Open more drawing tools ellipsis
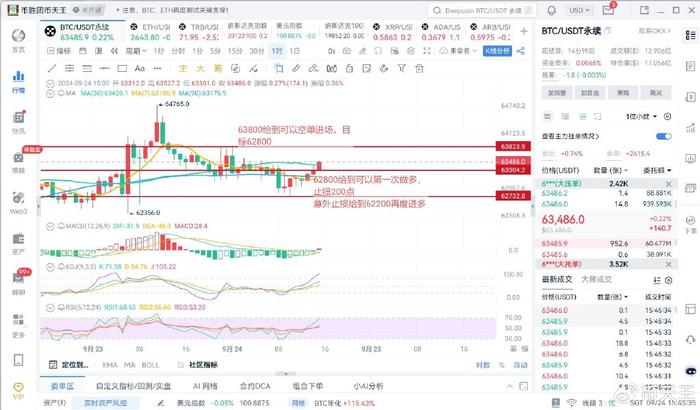 click(x=157, y=68)
